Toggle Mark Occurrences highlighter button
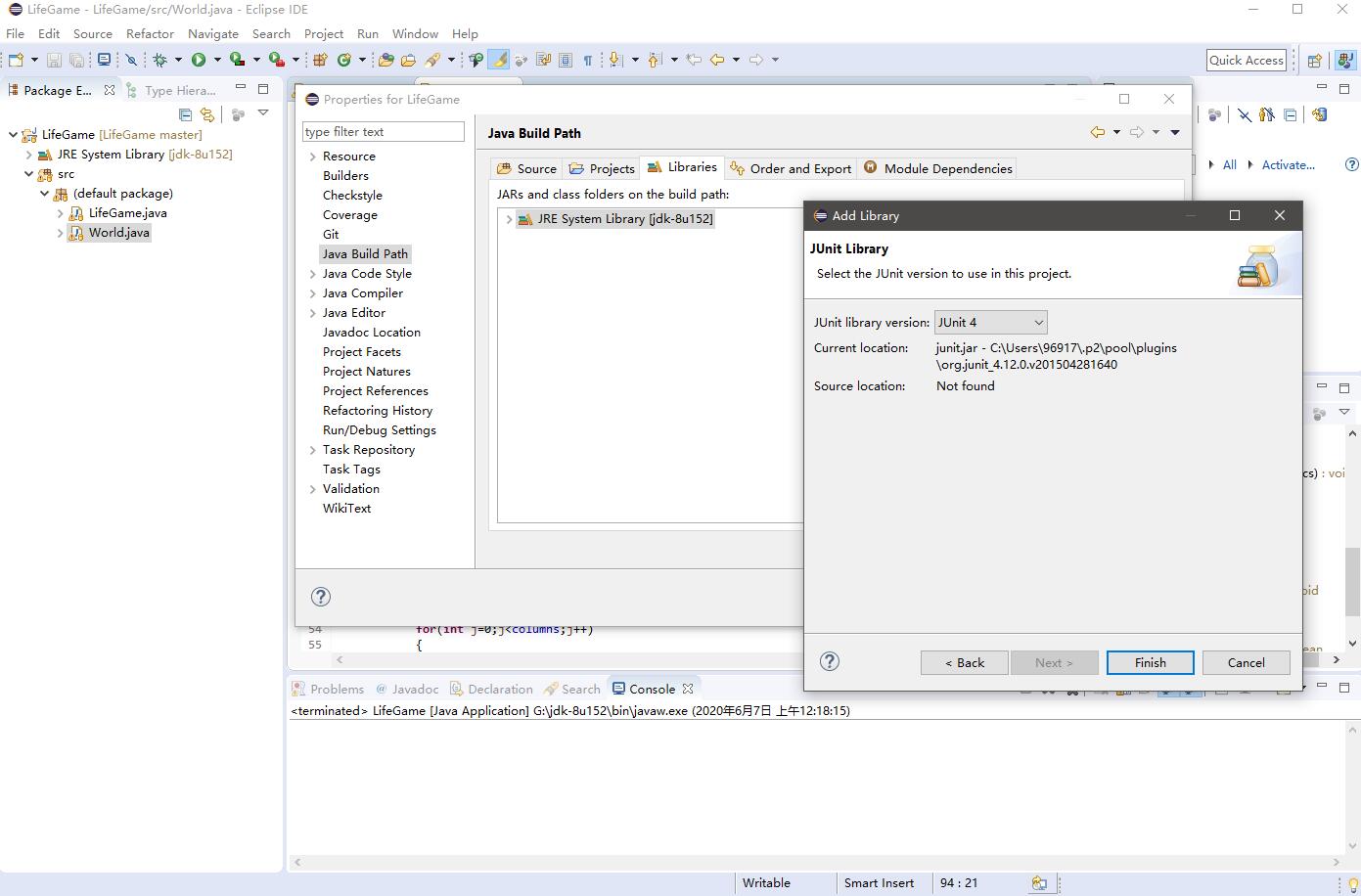Viewport: 1361px width, 896px height. (499, 60)
